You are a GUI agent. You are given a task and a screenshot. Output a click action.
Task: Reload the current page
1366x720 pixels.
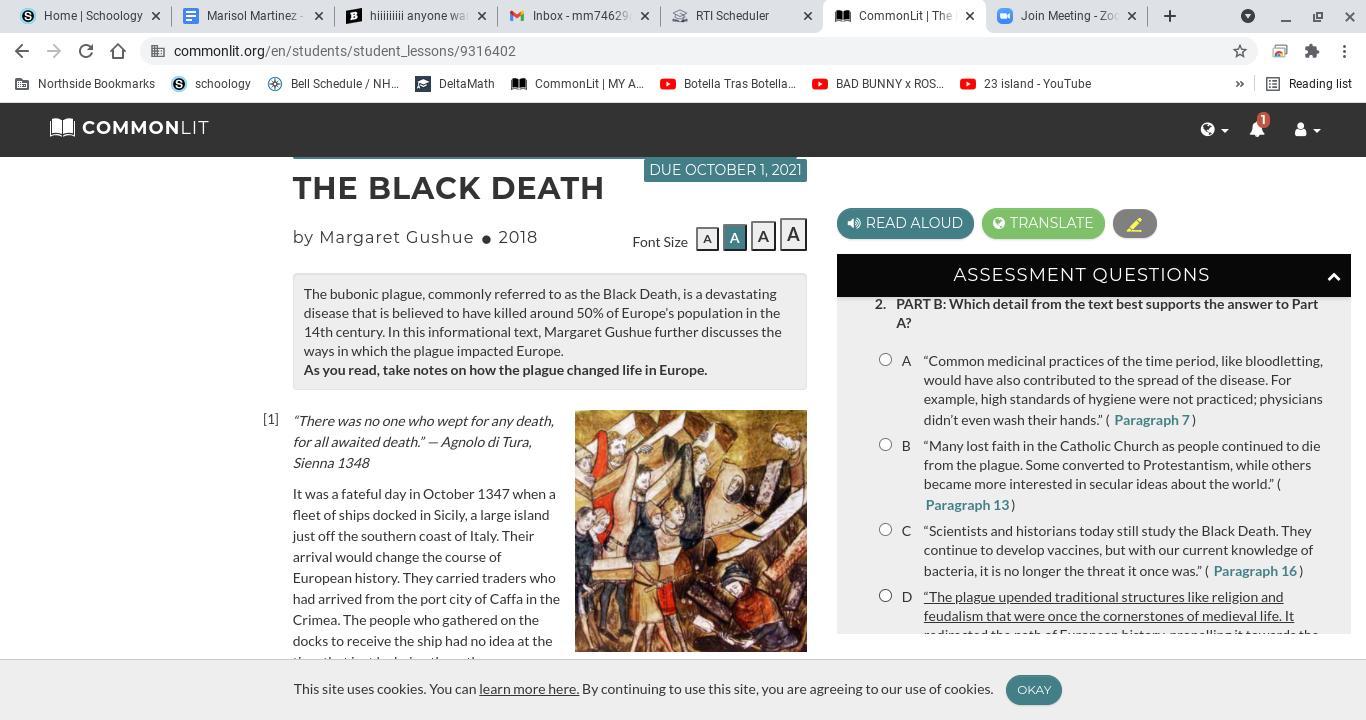click(x=86, y=51)
